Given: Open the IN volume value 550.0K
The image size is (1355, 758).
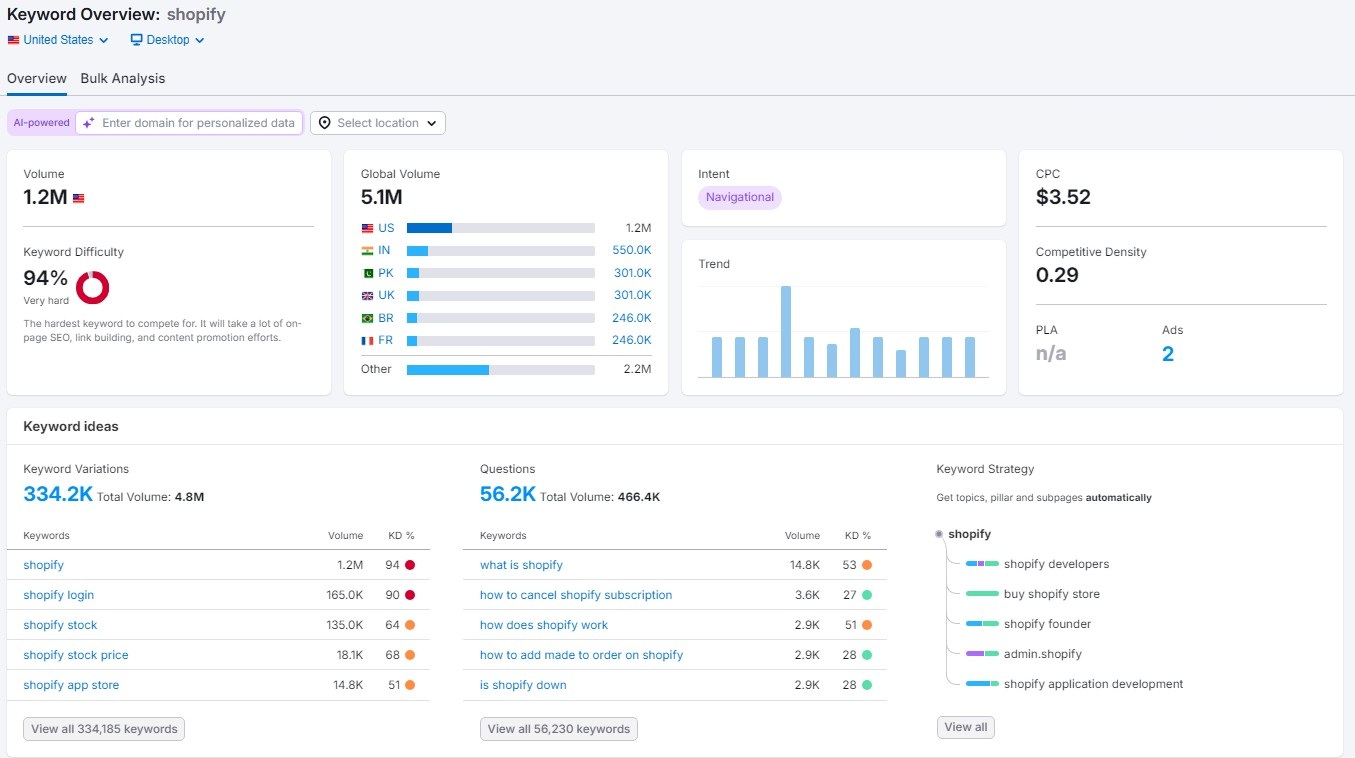Looking at the screenshot, I should [x=632, y=250].
